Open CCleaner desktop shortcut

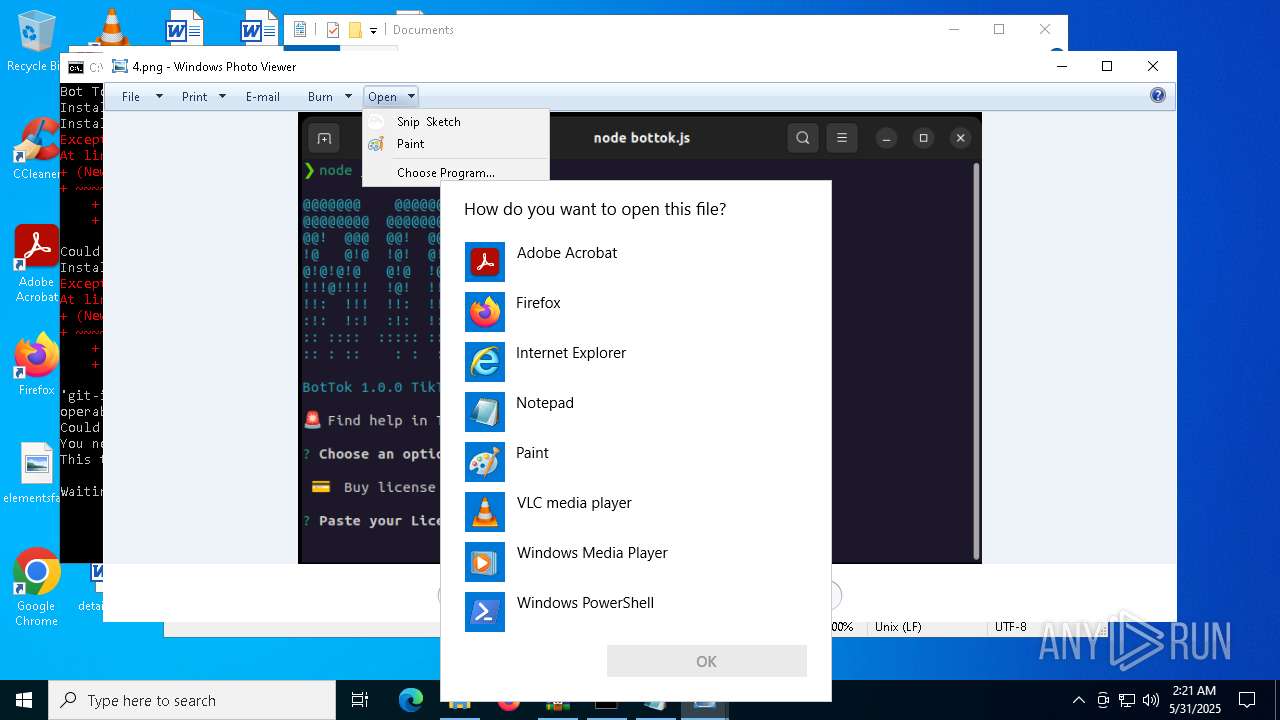[x=36, y=148]
